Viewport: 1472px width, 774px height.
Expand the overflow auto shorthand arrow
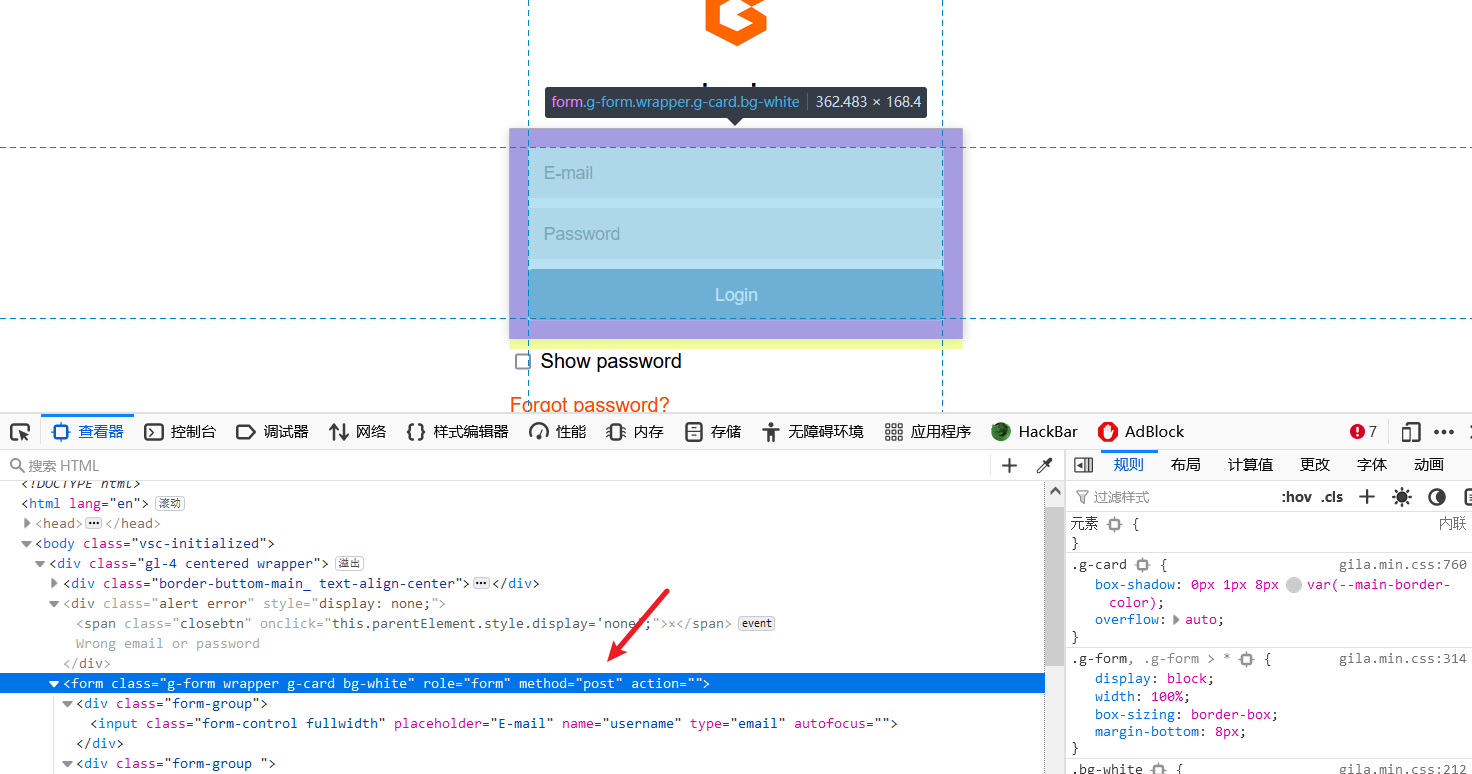coord(1177,620)
